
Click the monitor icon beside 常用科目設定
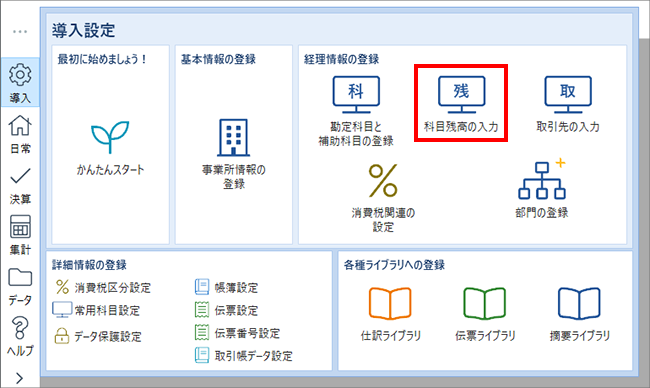[62, 310]
